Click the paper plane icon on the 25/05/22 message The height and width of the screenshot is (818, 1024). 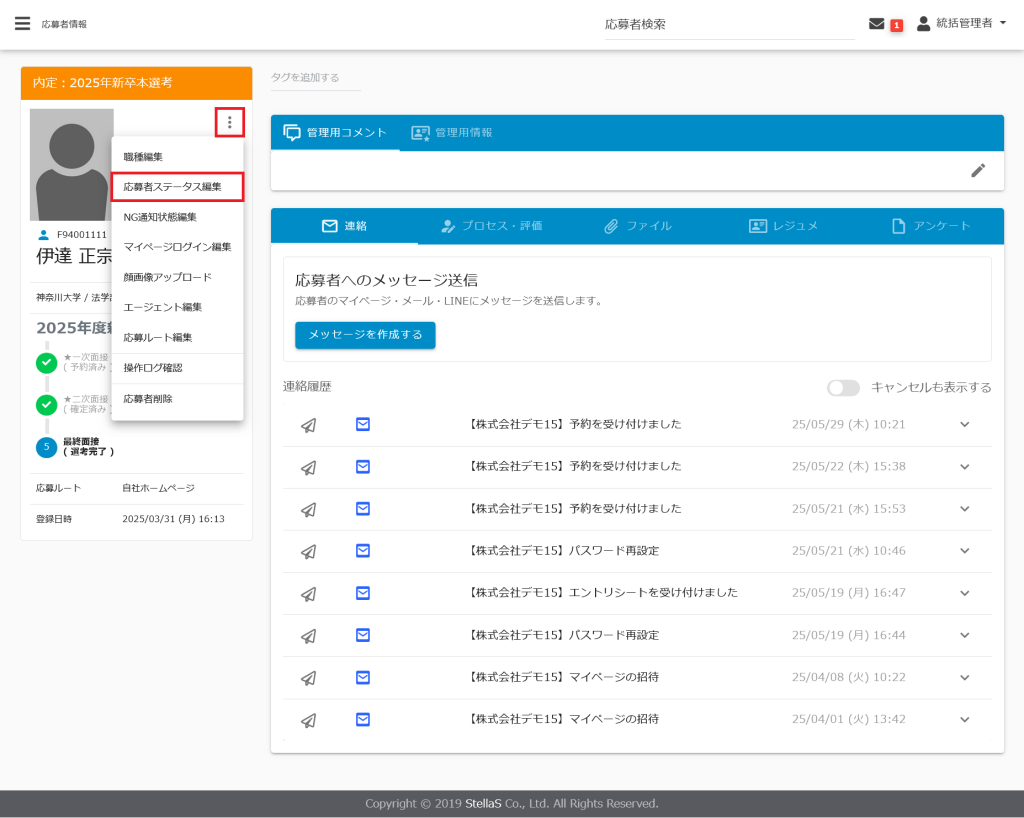(x=309, y=466)
